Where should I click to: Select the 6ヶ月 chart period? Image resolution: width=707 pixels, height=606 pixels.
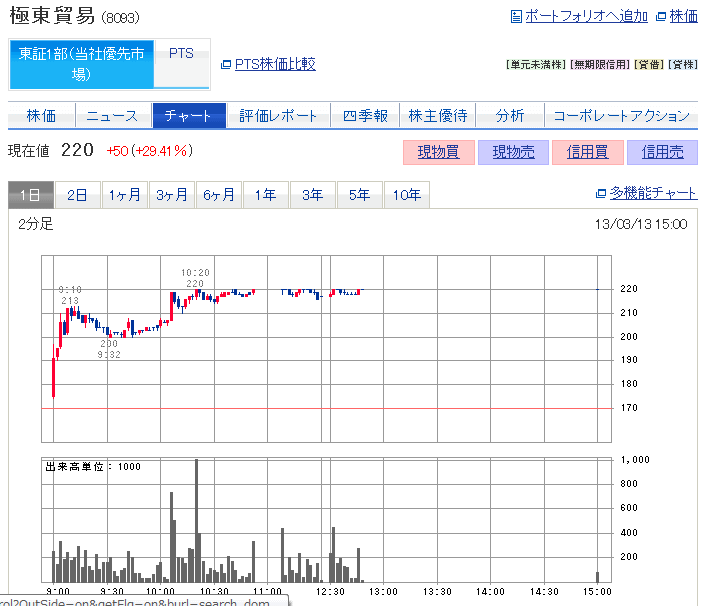point(219,195)
